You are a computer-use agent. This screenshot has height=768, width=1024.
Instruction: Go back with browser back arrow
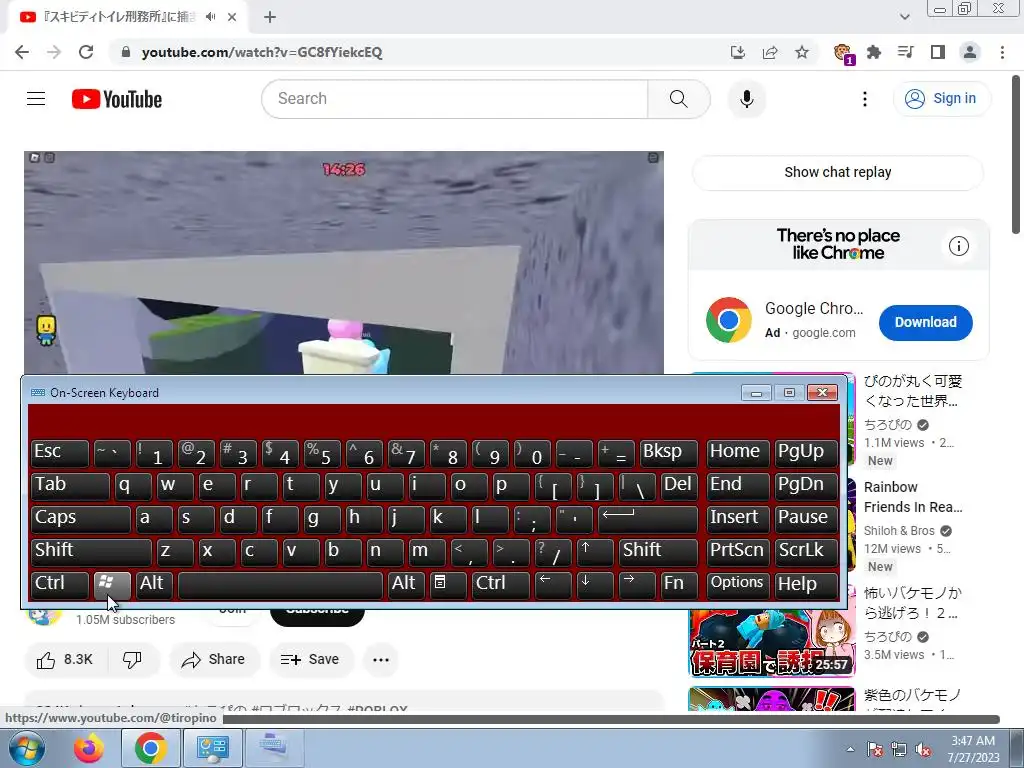click(22, 52)
